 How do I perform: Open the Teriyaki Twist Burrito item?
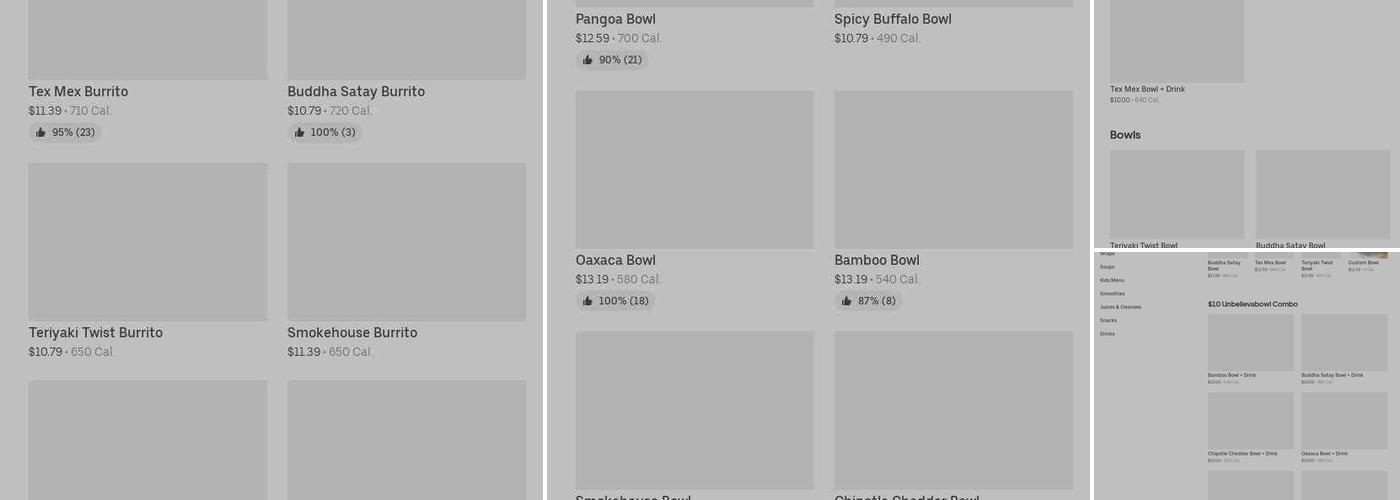click(95, 333)
